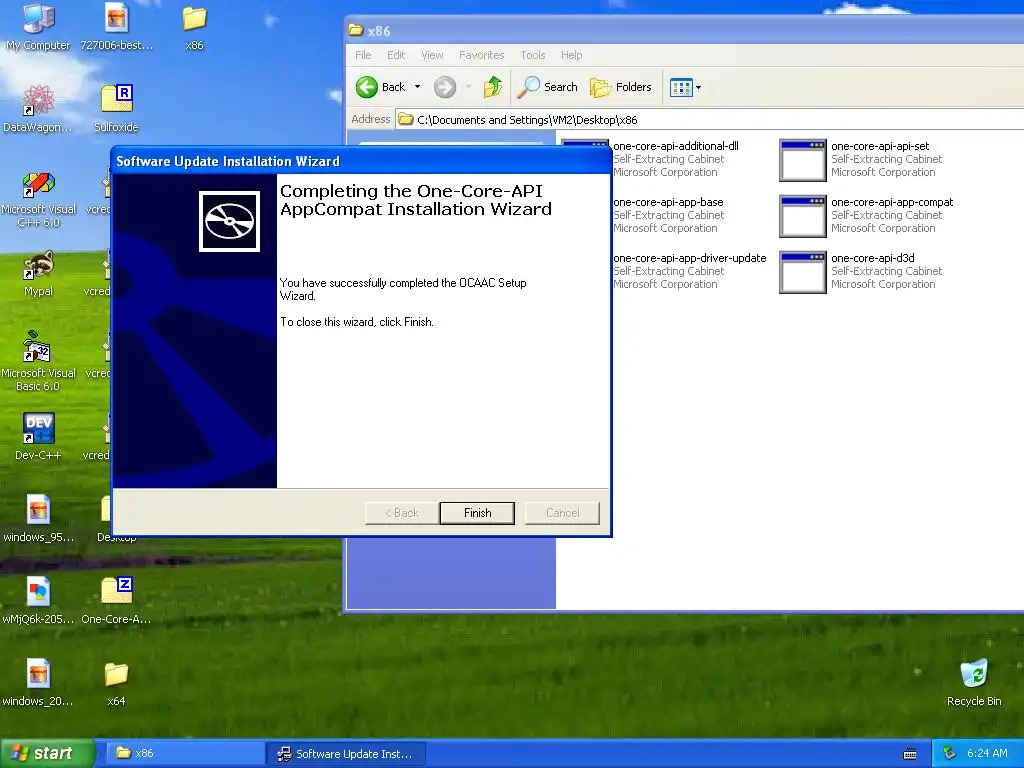Select one-core-api-app-base file name

click(668, 202)
